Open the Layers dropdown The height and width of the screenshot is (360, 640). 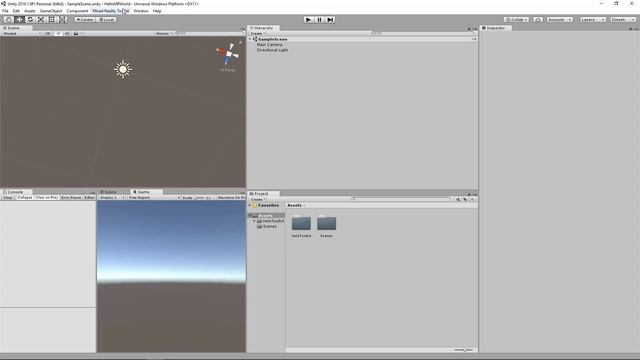click(x=593, y=20)
